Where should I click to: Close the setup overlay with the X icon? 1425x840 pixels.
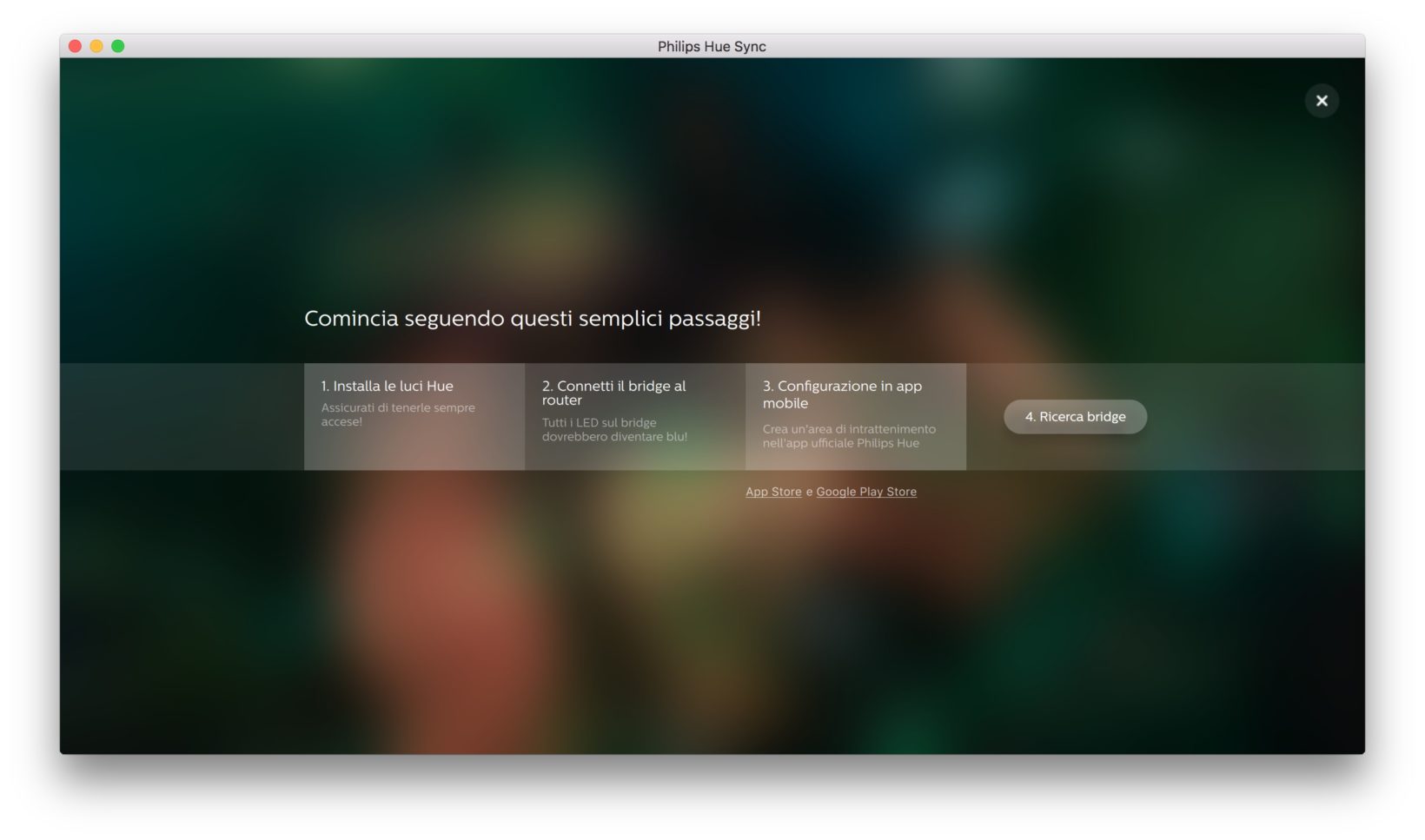pos(1322,101)
